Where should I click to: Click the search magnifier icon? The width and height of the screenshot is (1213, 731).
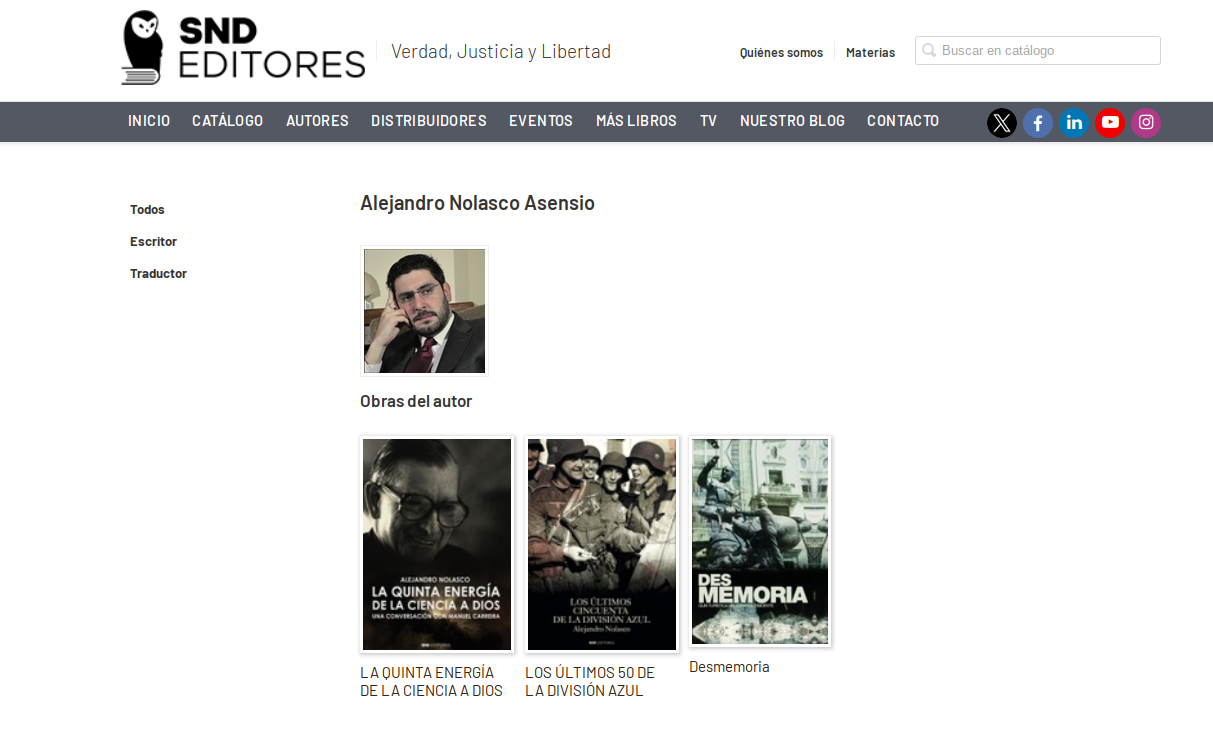[x=929, y=51]
